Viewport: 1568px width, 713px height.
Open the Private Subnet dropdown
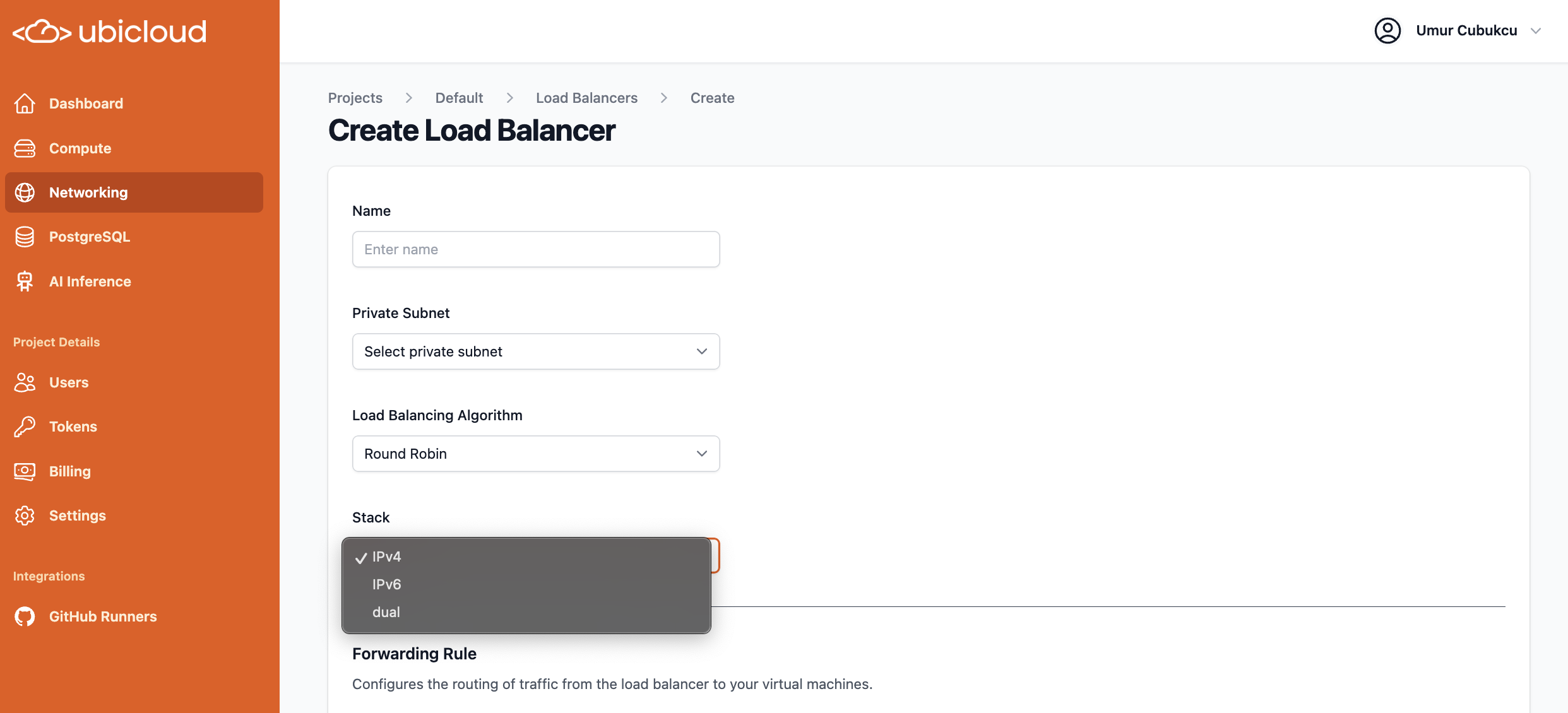click(535, 351)
